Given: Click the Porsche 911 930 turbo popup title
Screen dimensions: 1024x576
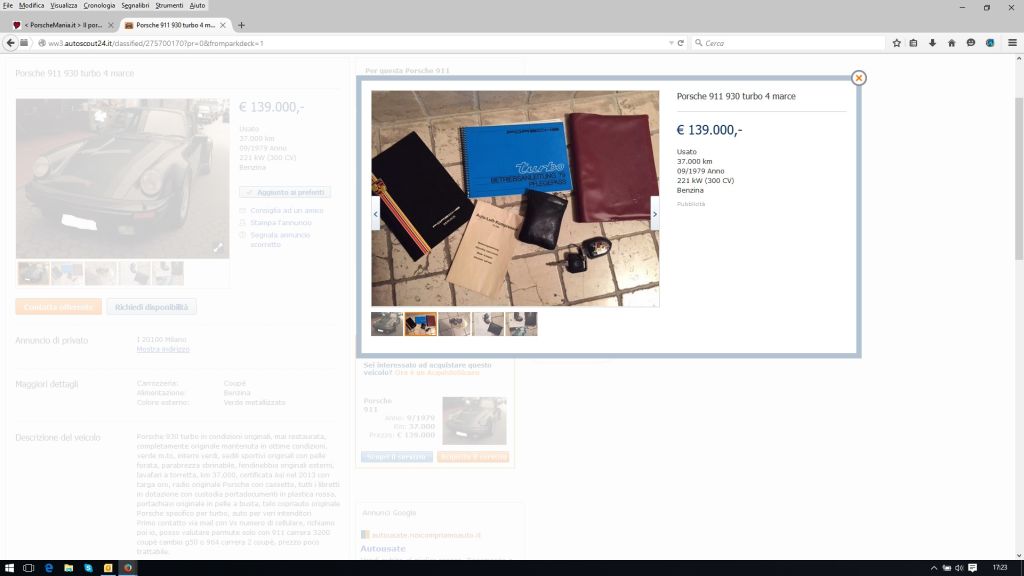Looking at the screenshot, I should pyautogui.click(x=736, y=96).
